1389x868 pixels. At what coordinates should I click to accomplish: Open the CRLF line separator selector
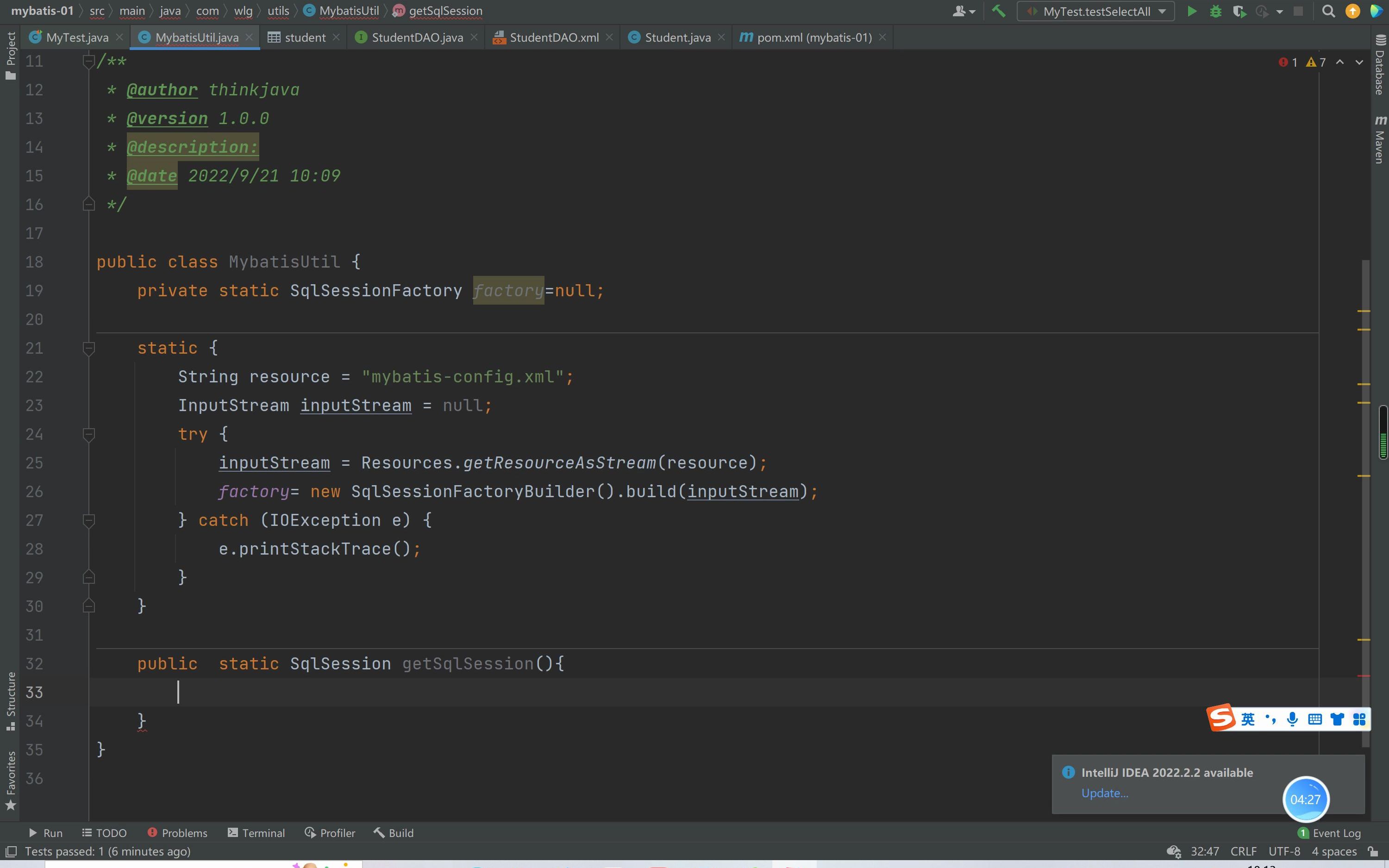(x=1243, y=851)
